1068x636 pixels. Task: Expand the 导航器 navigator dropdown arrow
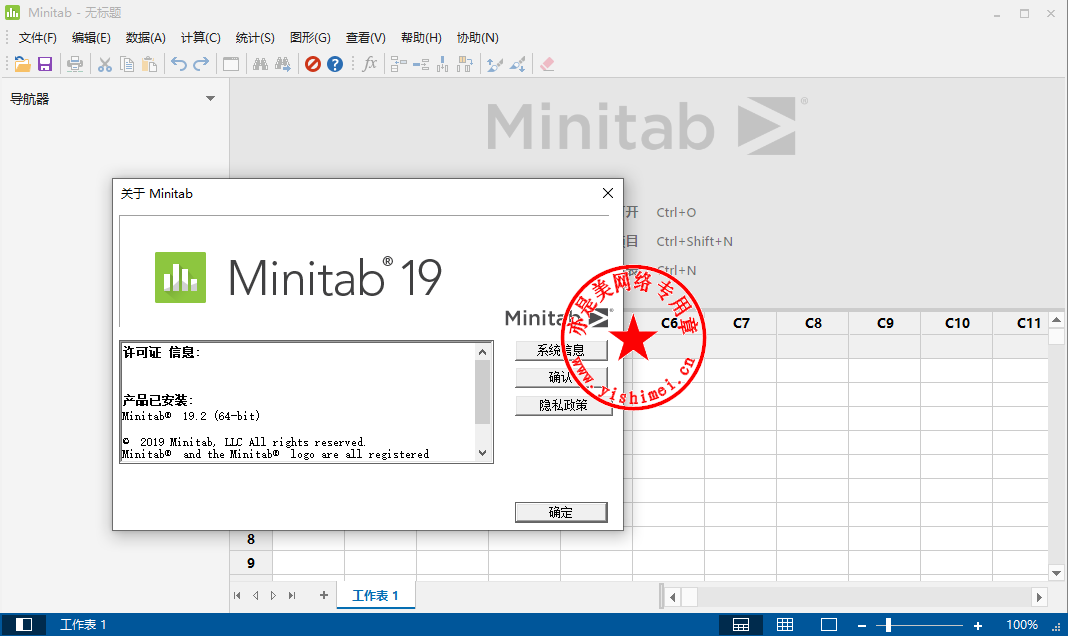tap(210, 99)
